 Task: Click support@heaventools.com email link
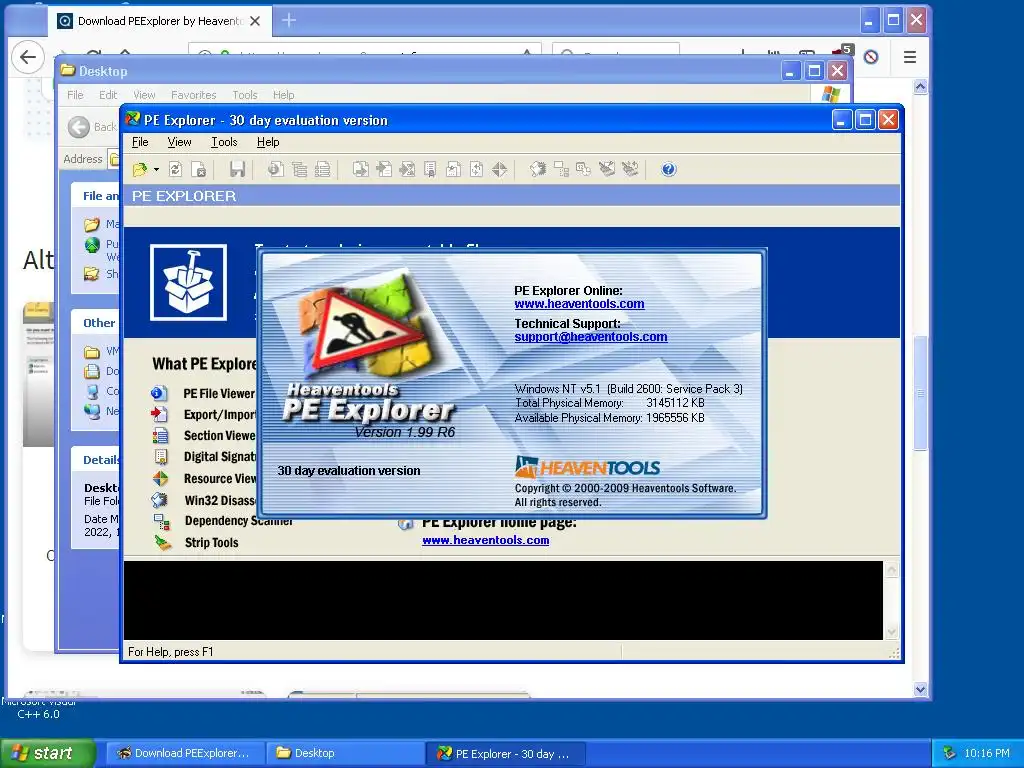(x=591, y=336)
